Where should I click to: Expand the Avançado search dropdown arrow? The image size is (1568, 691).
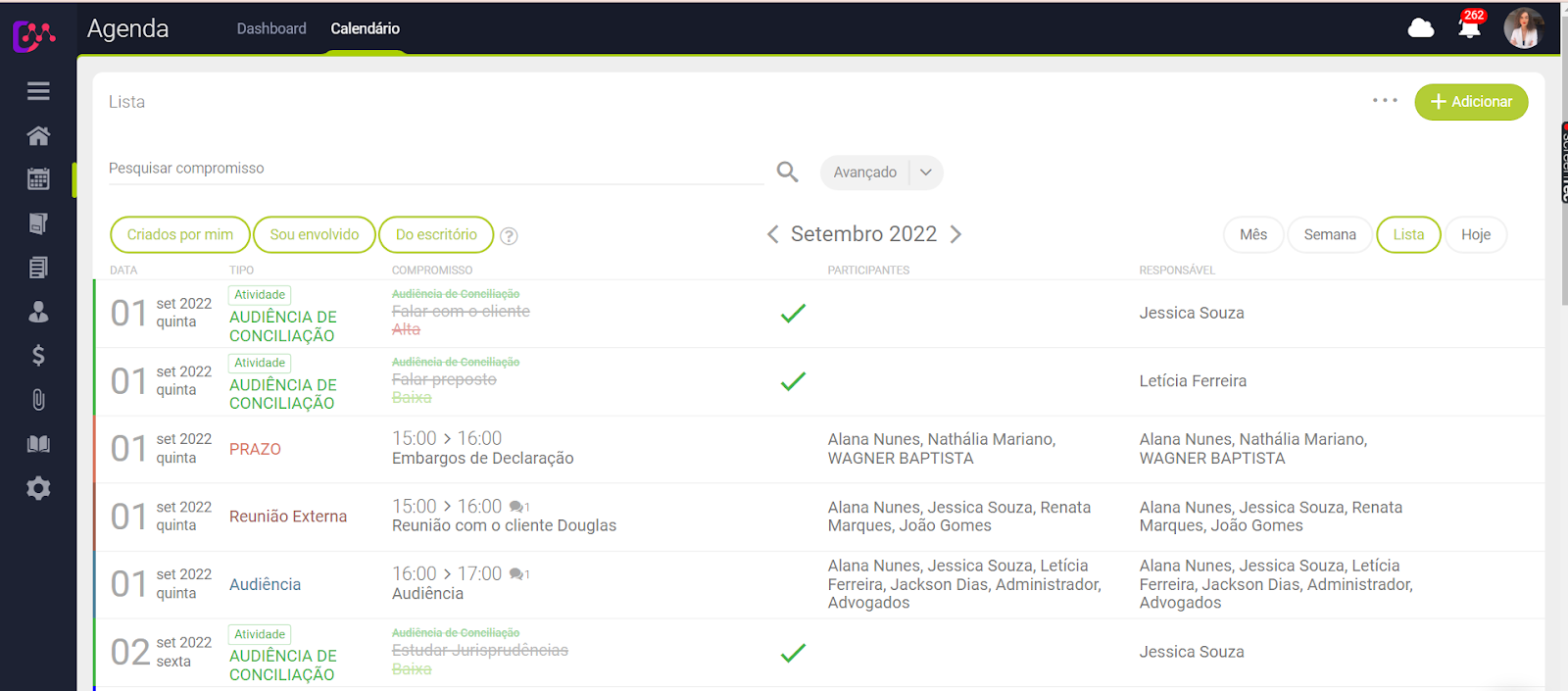pos(926,173)
